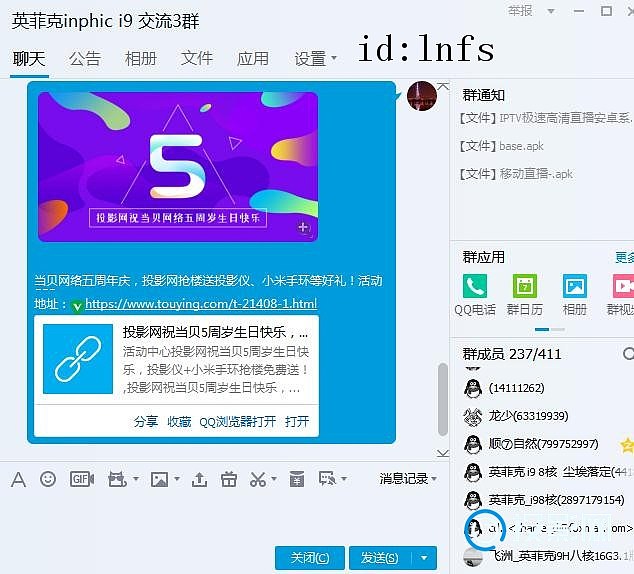Viewport: 634px width, 574px height.
Task: Open the 相册 group app icon
Action: point(575,286)
